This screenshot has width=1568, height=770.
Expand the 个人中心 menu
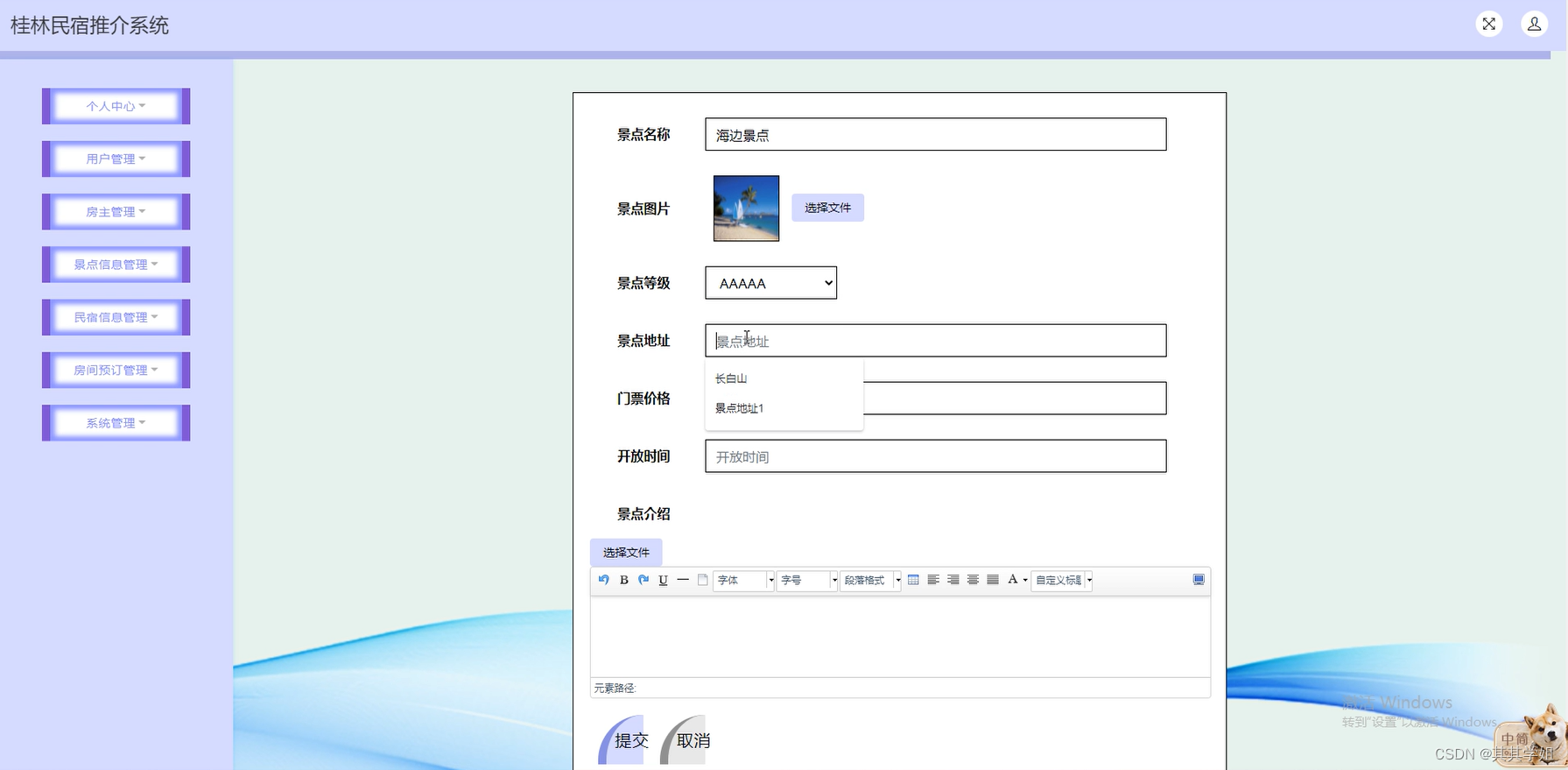(x=116, y=106)
